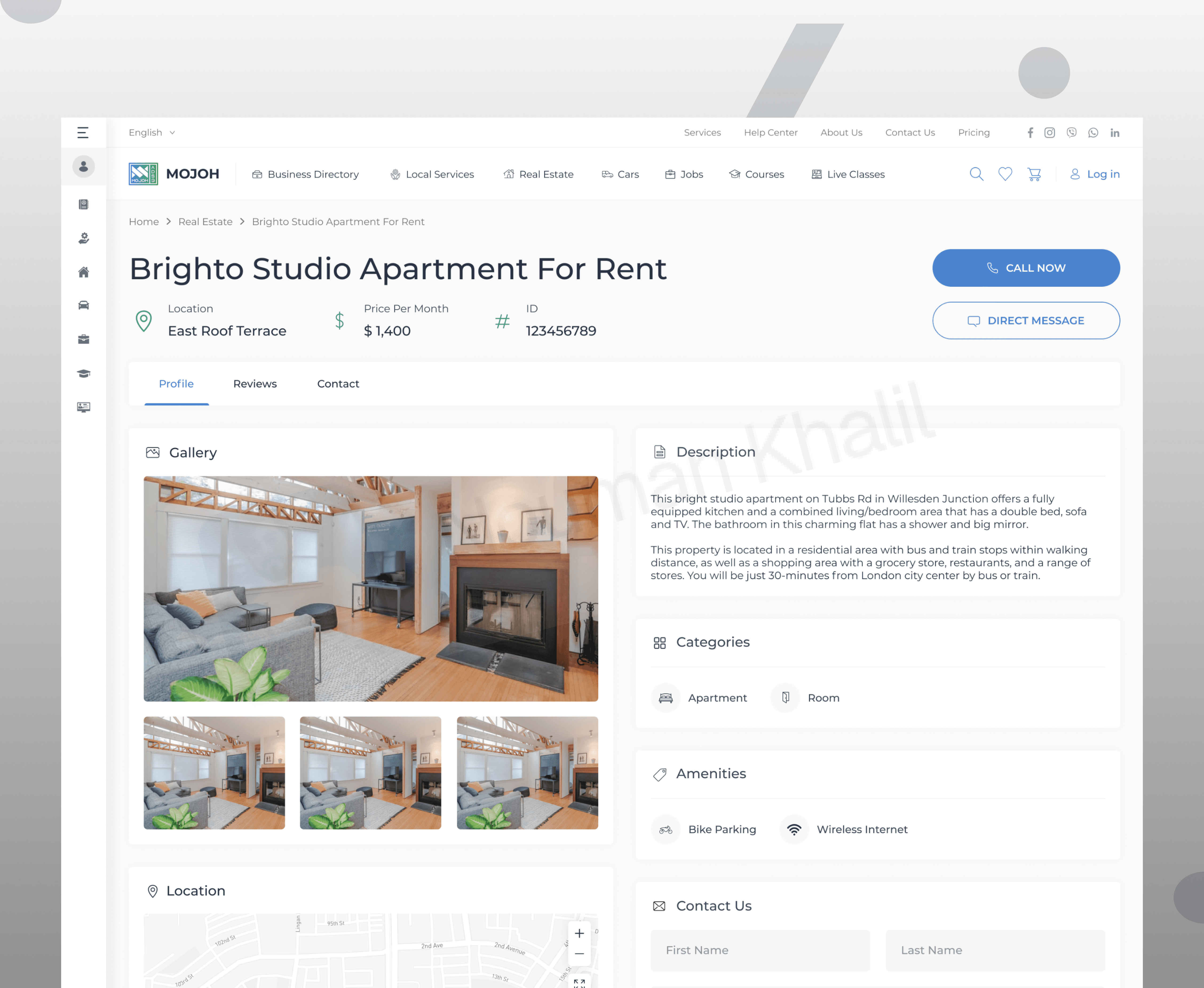The width and height of the screenshot is (1204, 988).
Task: Open favorites via the heart icon
Action: pyautogui.click(x=1006, y=174)
